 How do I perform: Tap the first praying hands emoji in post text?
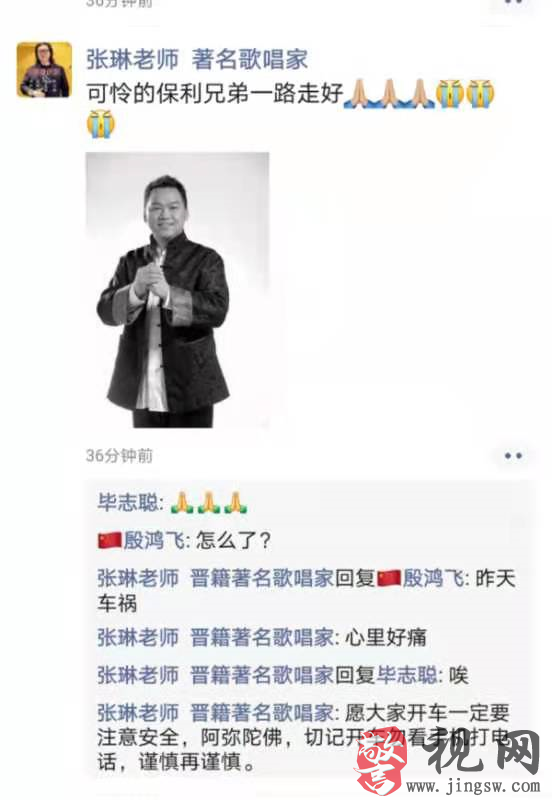(x=359, y=94)
